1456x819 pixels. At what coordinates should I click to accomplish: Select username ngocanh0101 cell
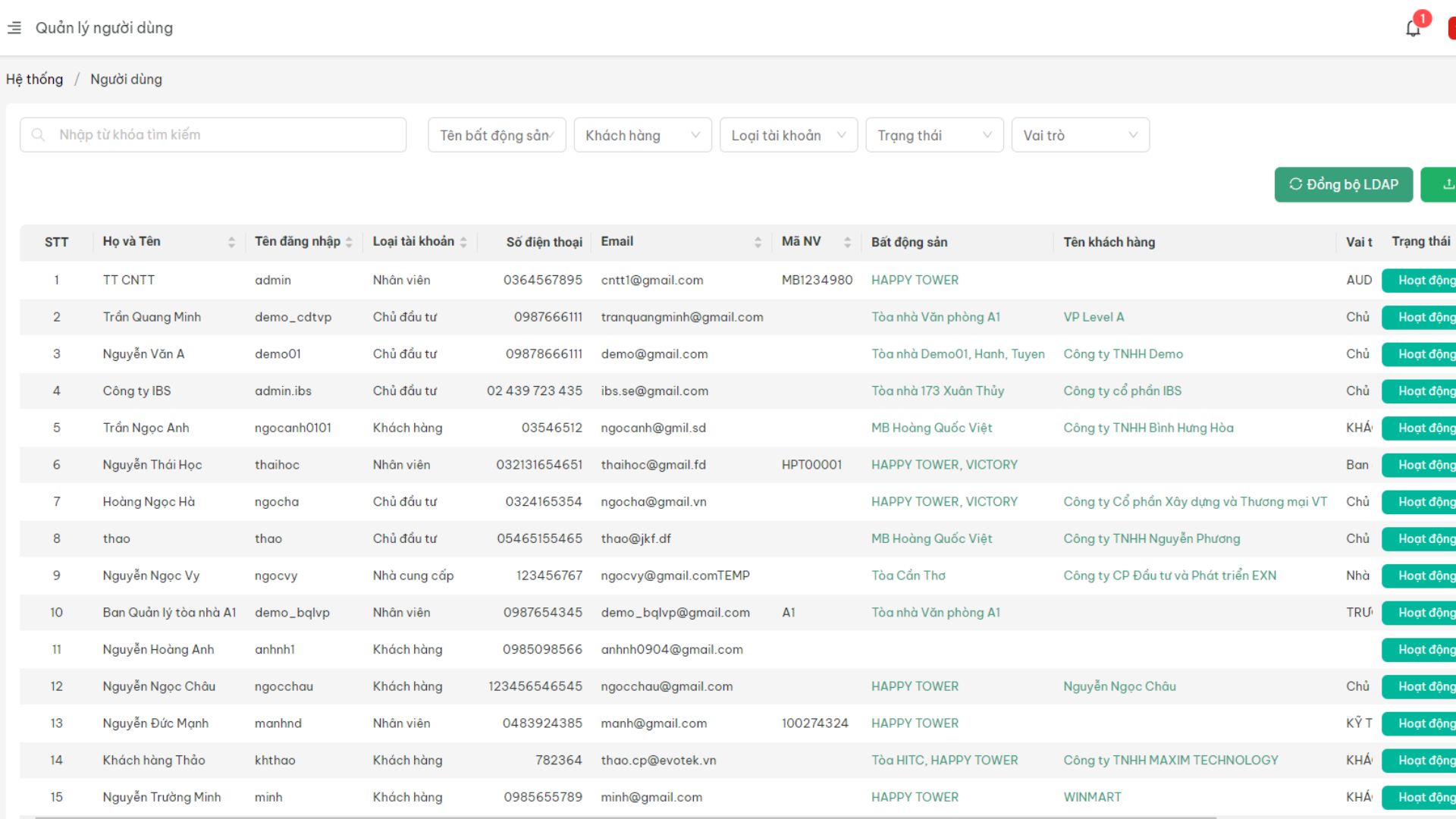(293, 428)
